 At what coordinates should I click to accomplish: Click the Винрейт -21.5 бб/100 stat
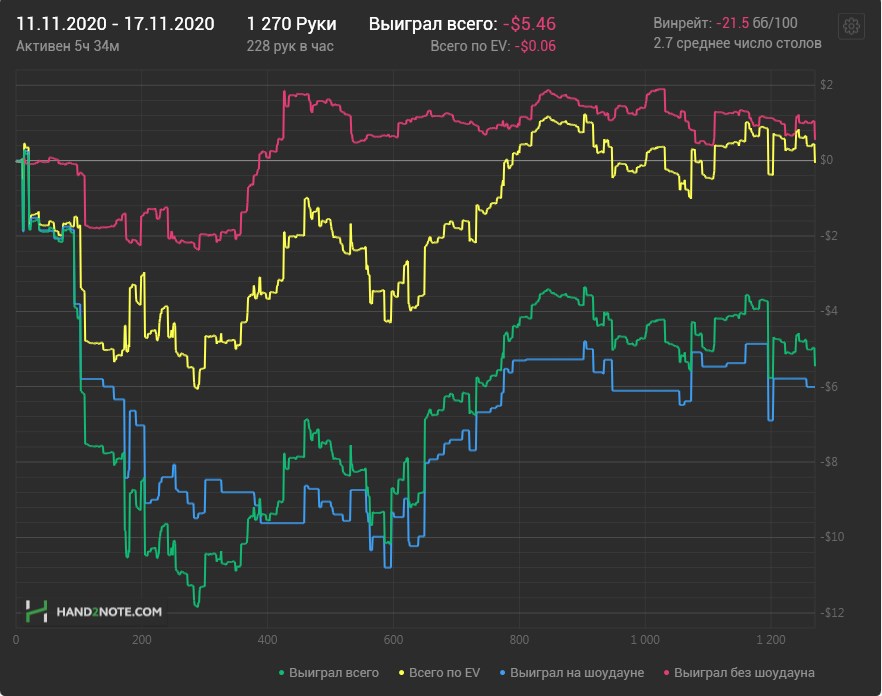coord(724,22)
